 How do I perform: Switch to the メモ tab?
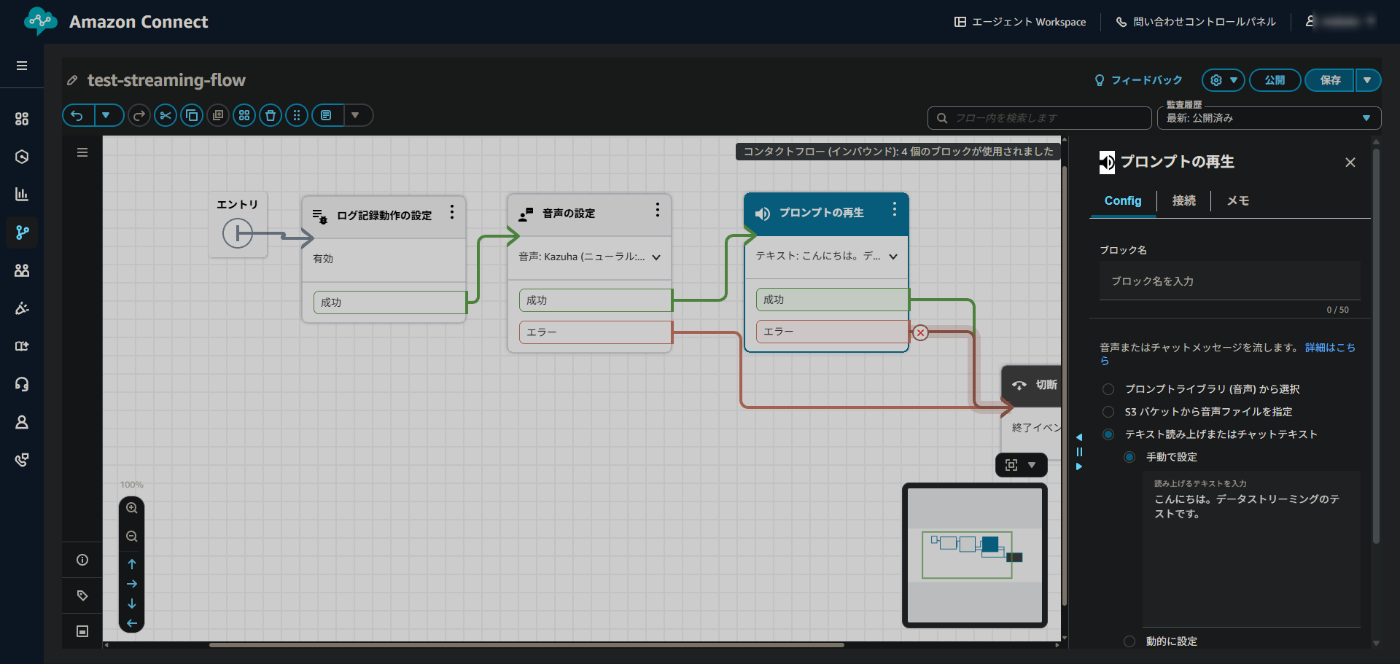click(x=1237, y=201)
